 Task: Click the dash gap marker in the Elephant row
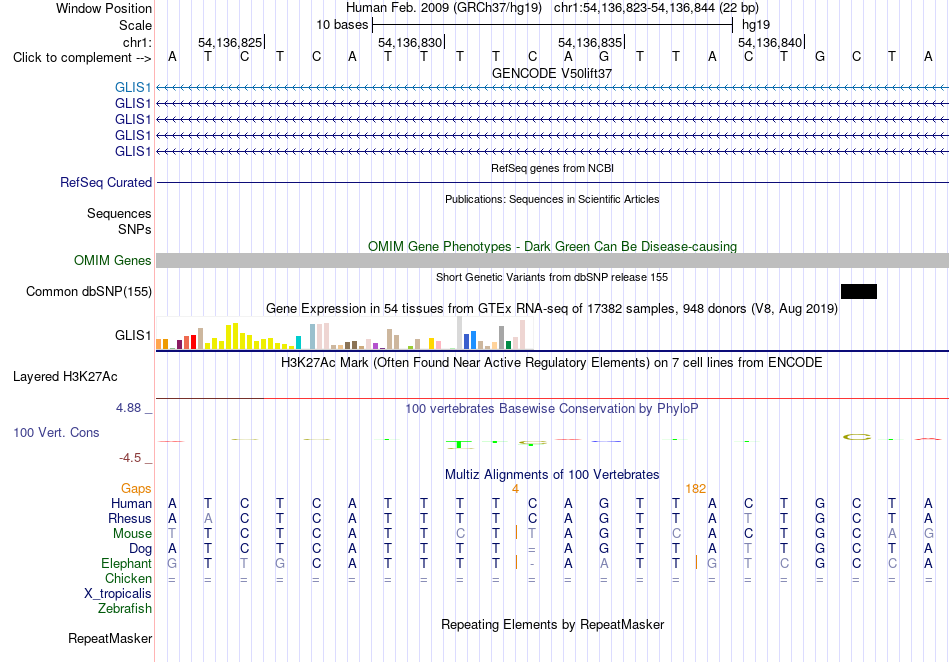tap(532, 564)
